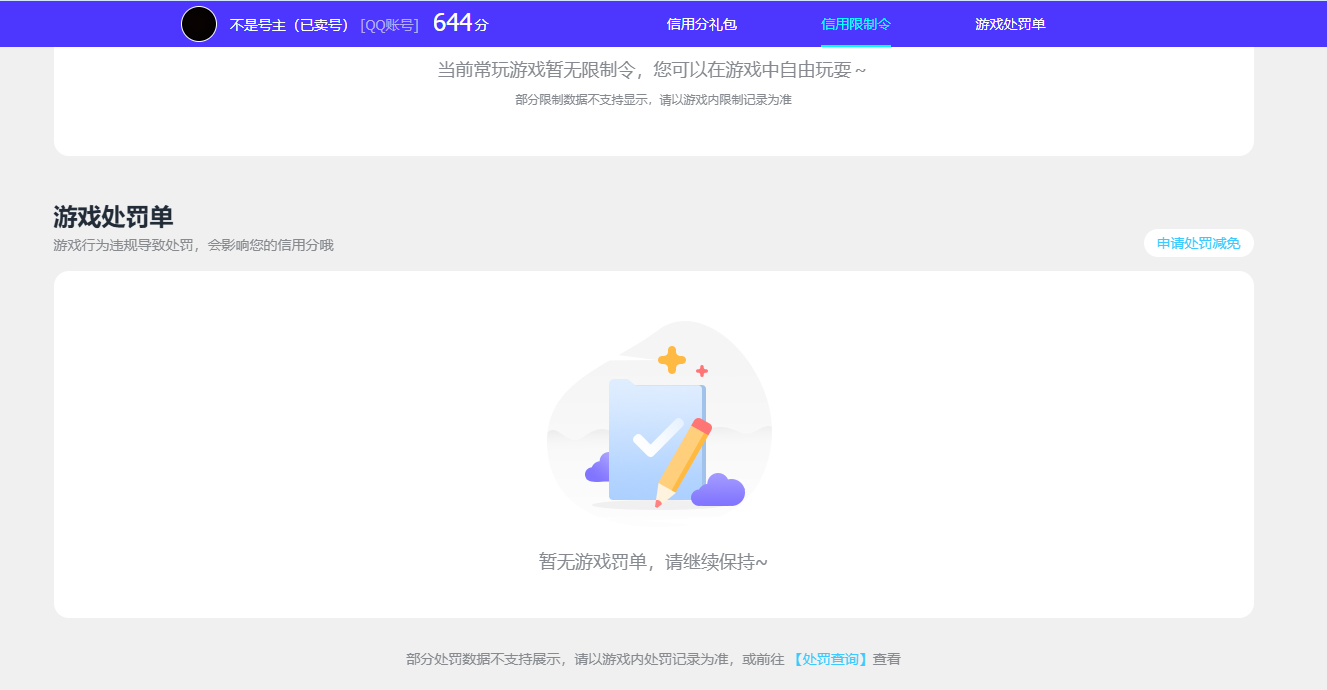The image size is (1327, 690).
Task: Click the [QQ账号] label
Action: point(389,25)
